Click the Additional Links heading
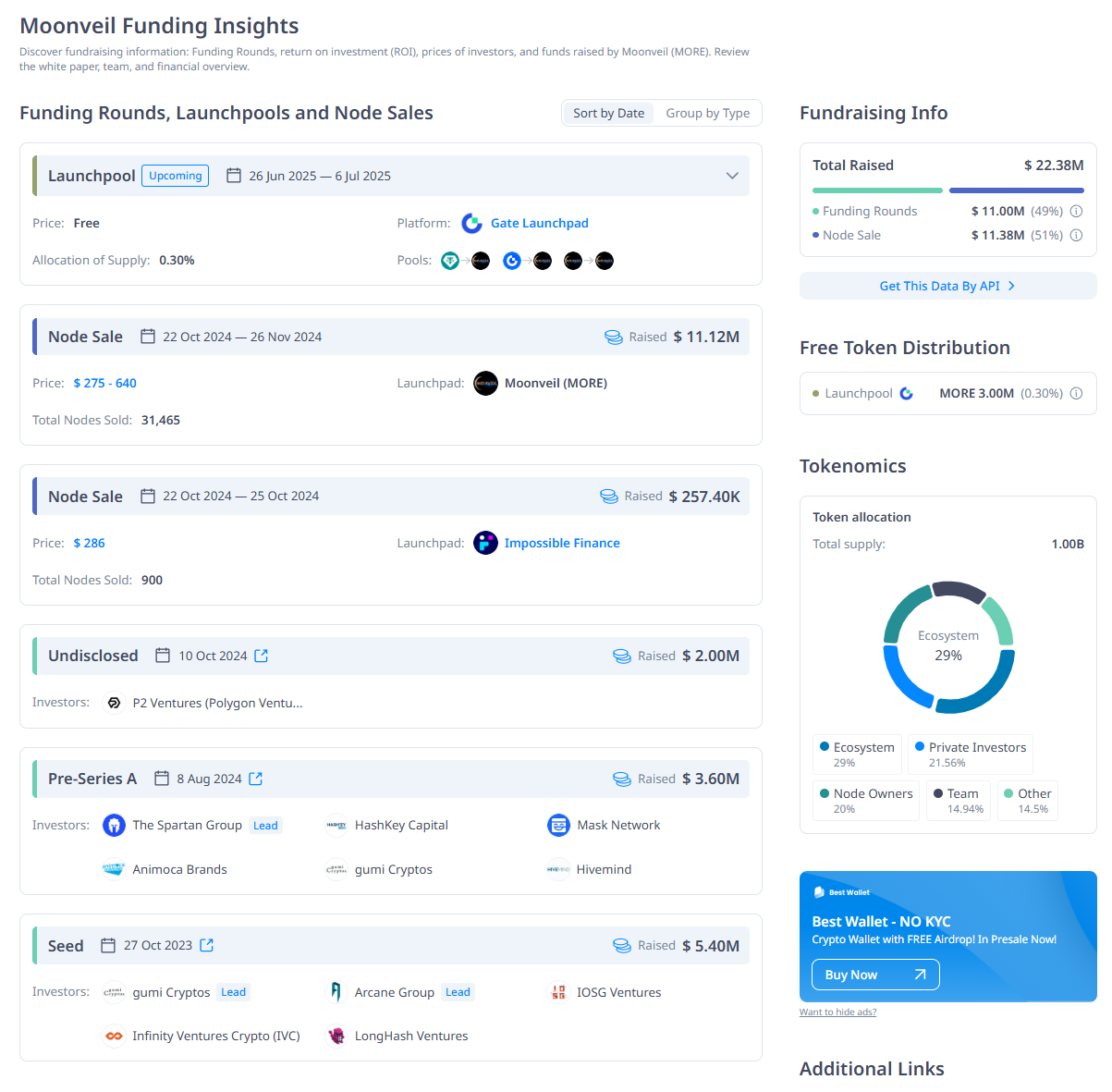 pyautogui.click(x=872, y=1069)
